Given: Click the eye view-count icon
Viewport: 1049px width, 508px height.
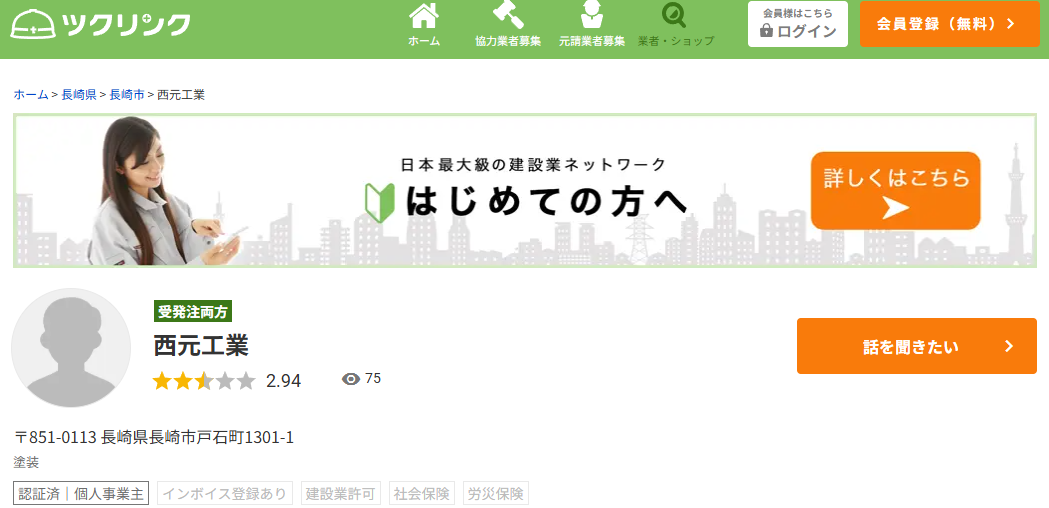Looking at the screenshot, I should tap(350, 379).
